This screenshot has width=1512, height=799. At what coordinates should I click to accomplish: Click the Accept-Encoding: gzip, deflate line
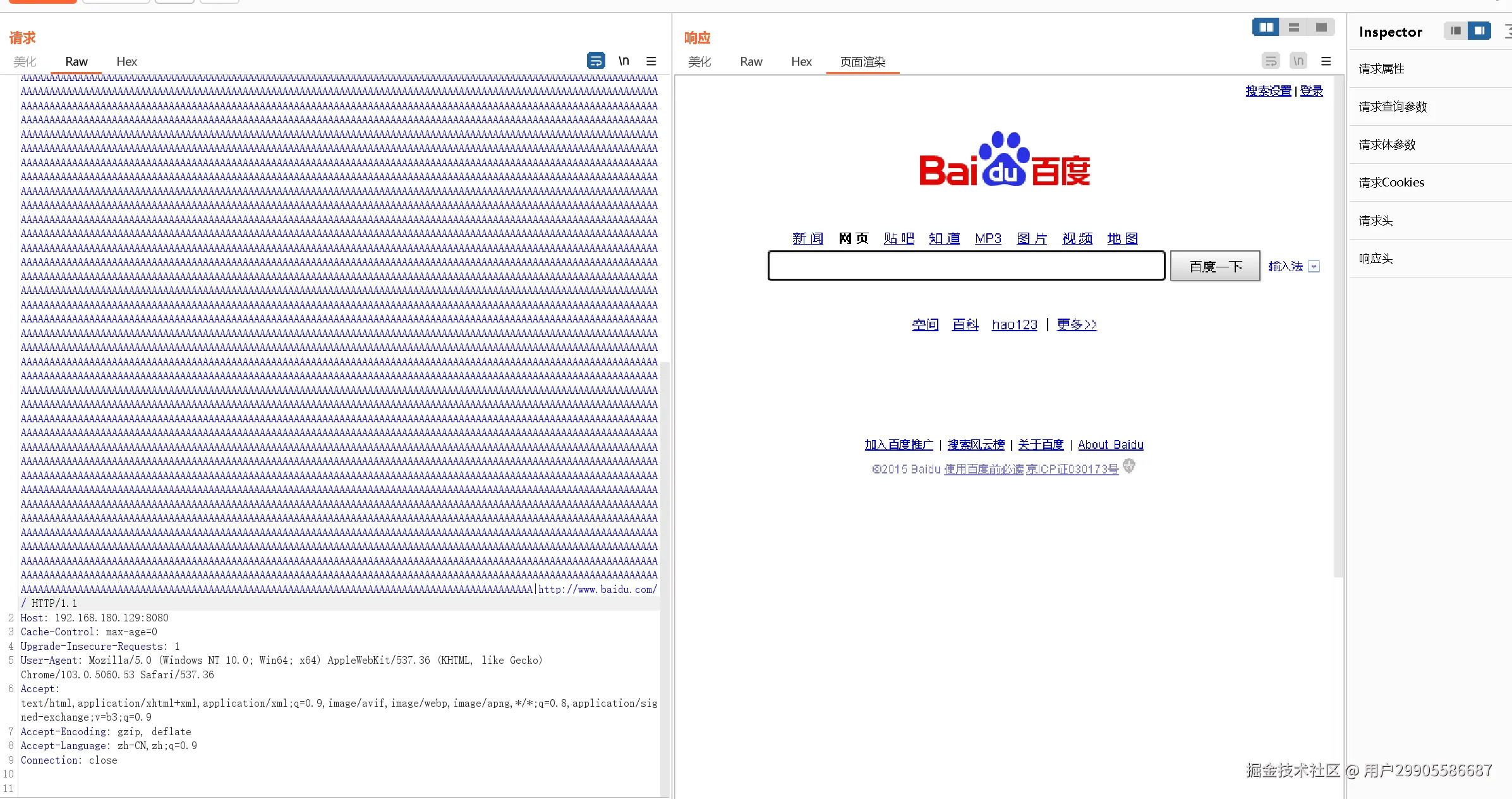106,731
